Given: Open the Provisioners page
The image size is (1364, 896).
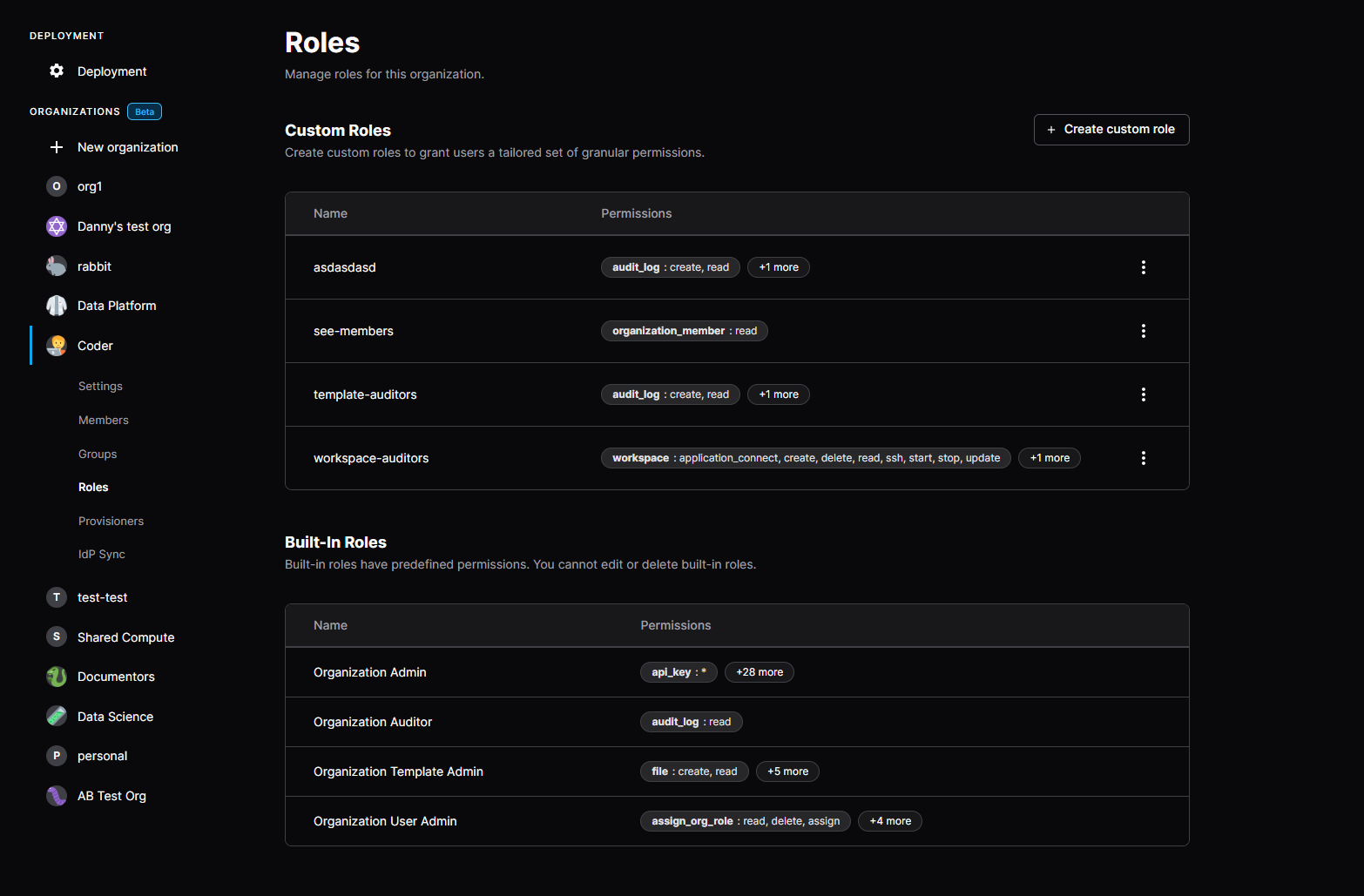Looking at the screenshot, I should tap(111, 520).
